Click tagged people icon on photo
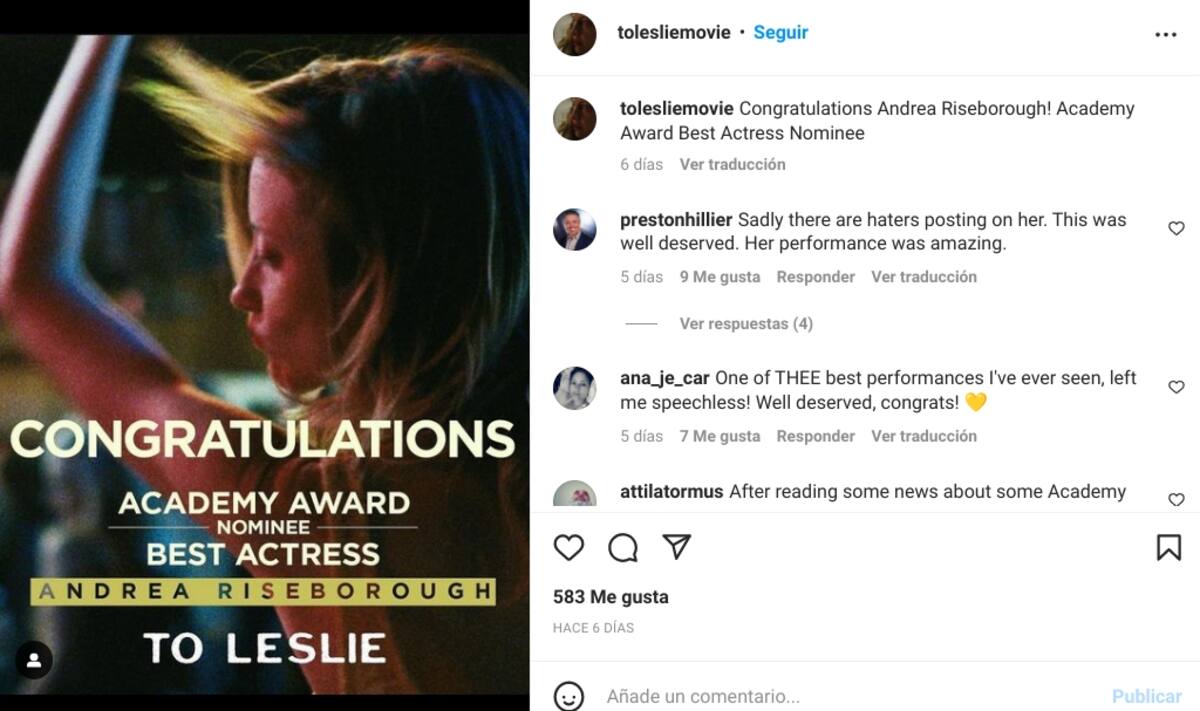The width and height of the screenshot is (1200, 711). 34,660
